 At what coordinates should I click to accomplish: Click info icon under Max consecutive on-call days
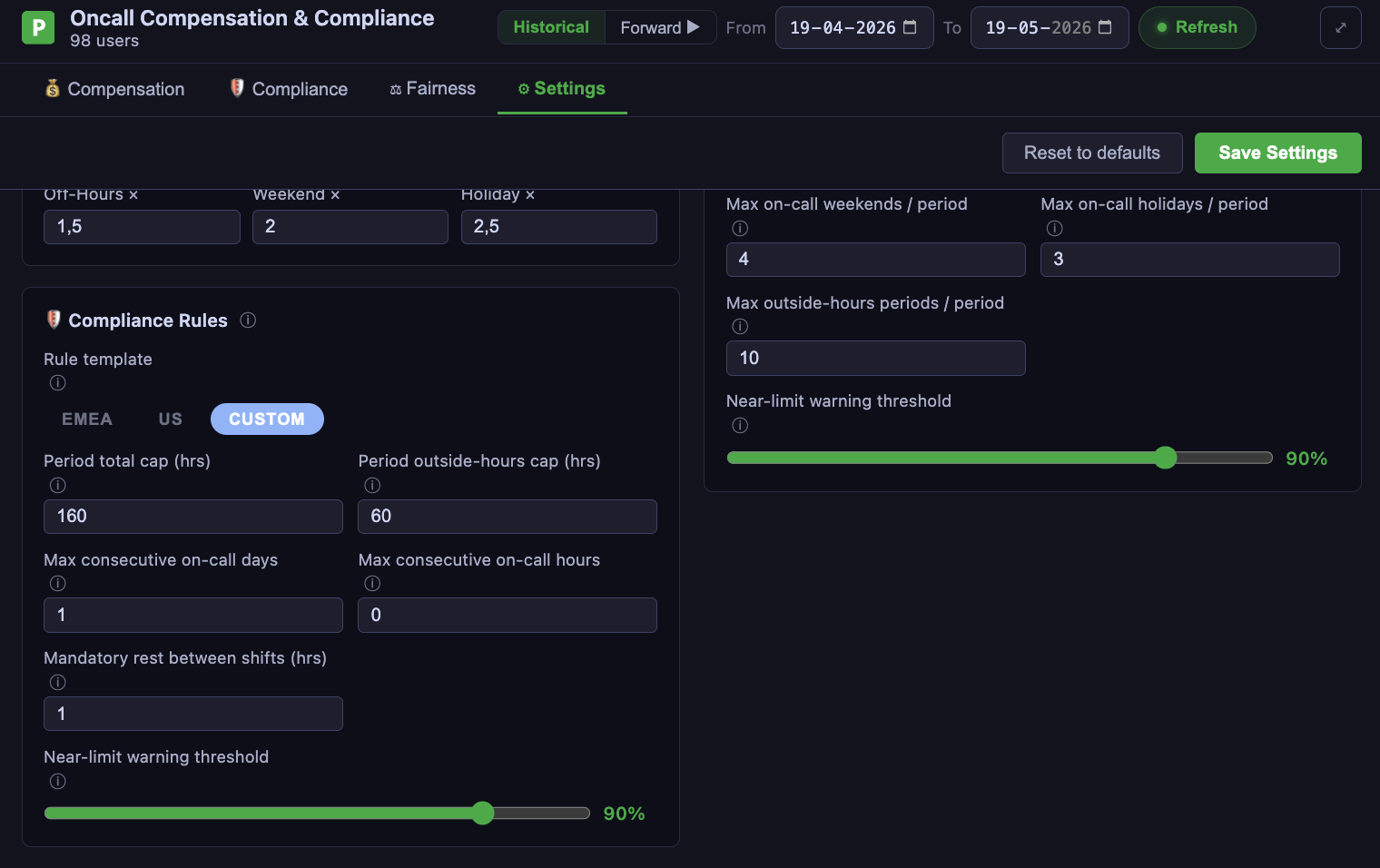pos(58,584)
